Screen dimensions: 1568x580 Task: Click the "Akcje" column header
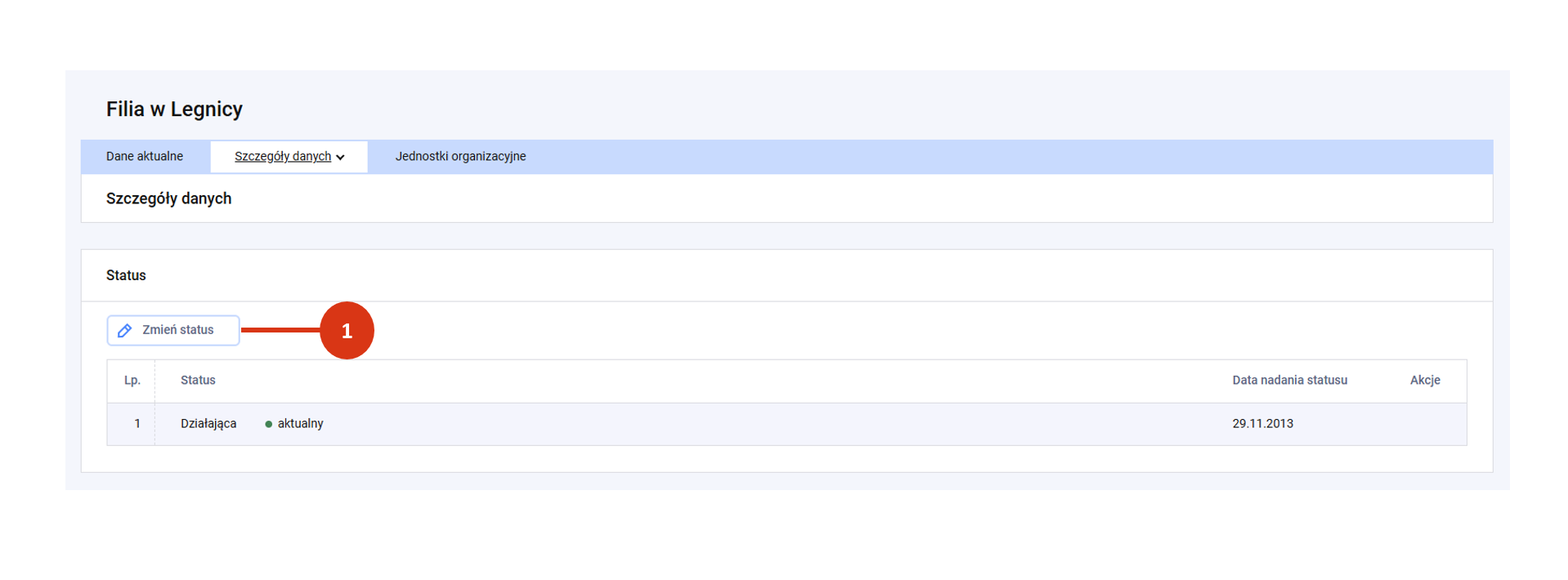pyautogui.click(x=1424, y=381)
